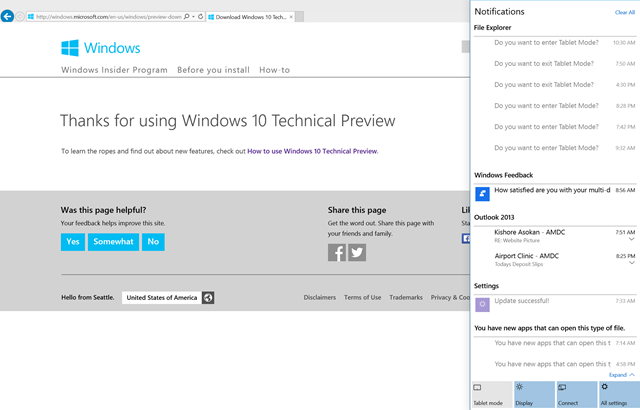Open the Trademarks footer link
640x410 pixels.
pos(406,297)
